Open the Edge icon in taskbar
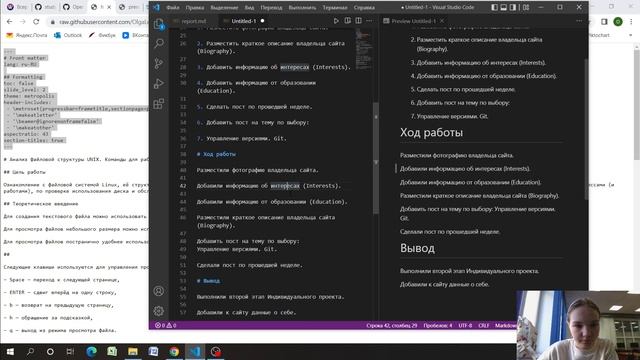This screenshot has height=360, width=640. (91, 351)
